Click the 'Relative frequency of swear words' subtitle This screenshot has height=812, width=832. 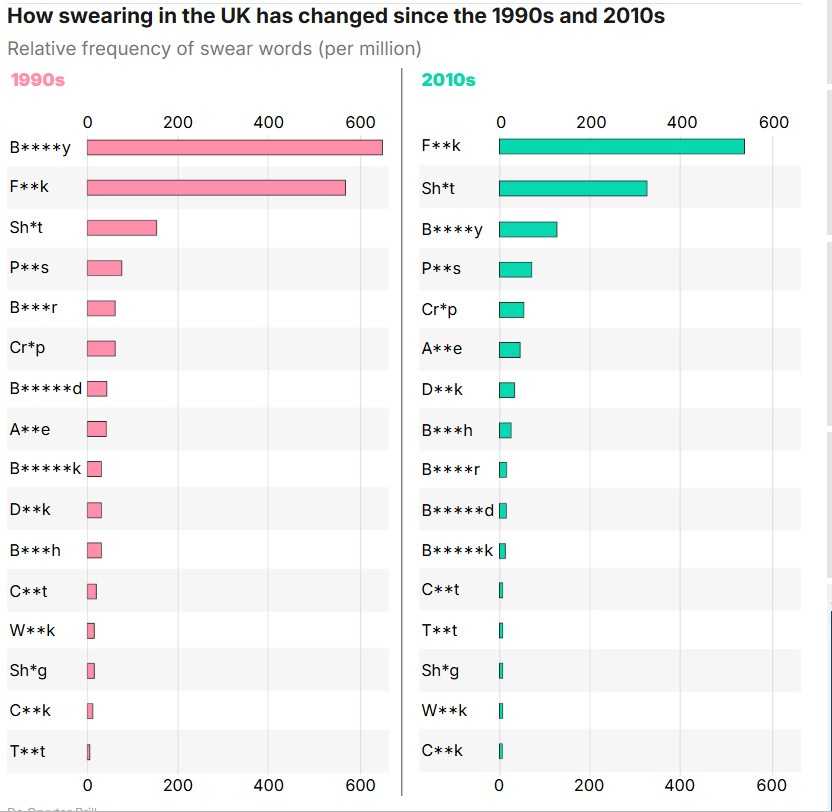(x=214, y=49)
